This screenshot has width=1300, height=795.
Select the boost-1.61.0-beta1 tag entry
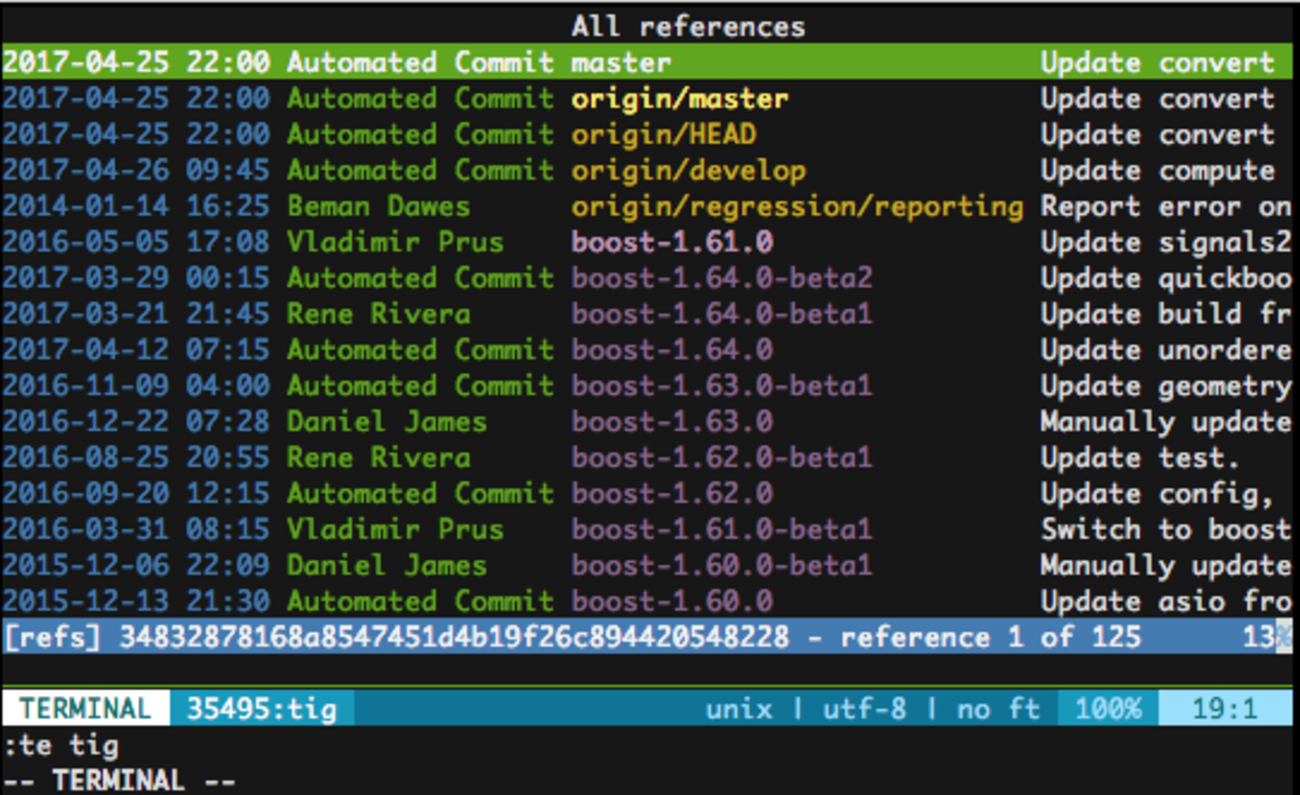tap(721, 530)
